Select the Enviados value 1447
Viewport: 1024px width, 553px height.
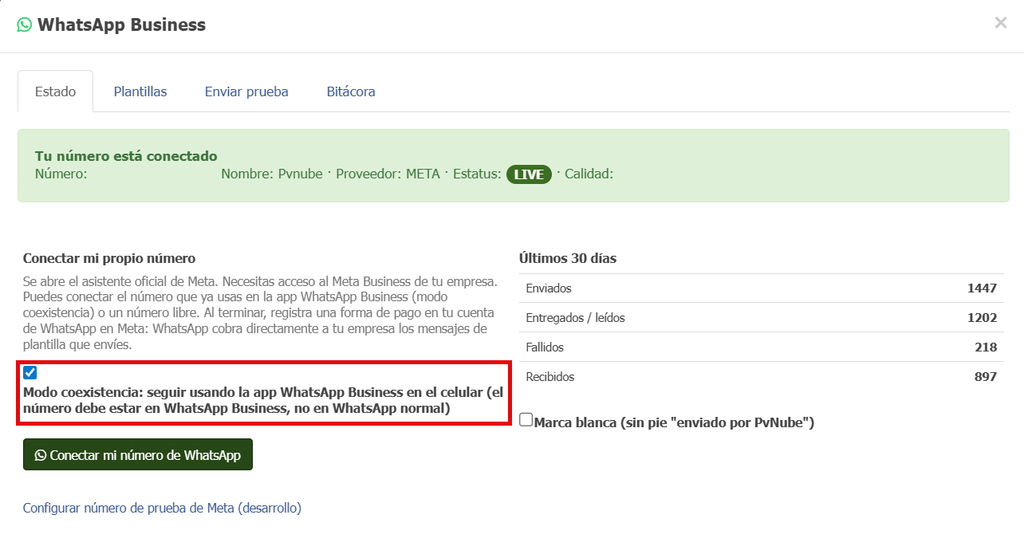click(982, 288)
